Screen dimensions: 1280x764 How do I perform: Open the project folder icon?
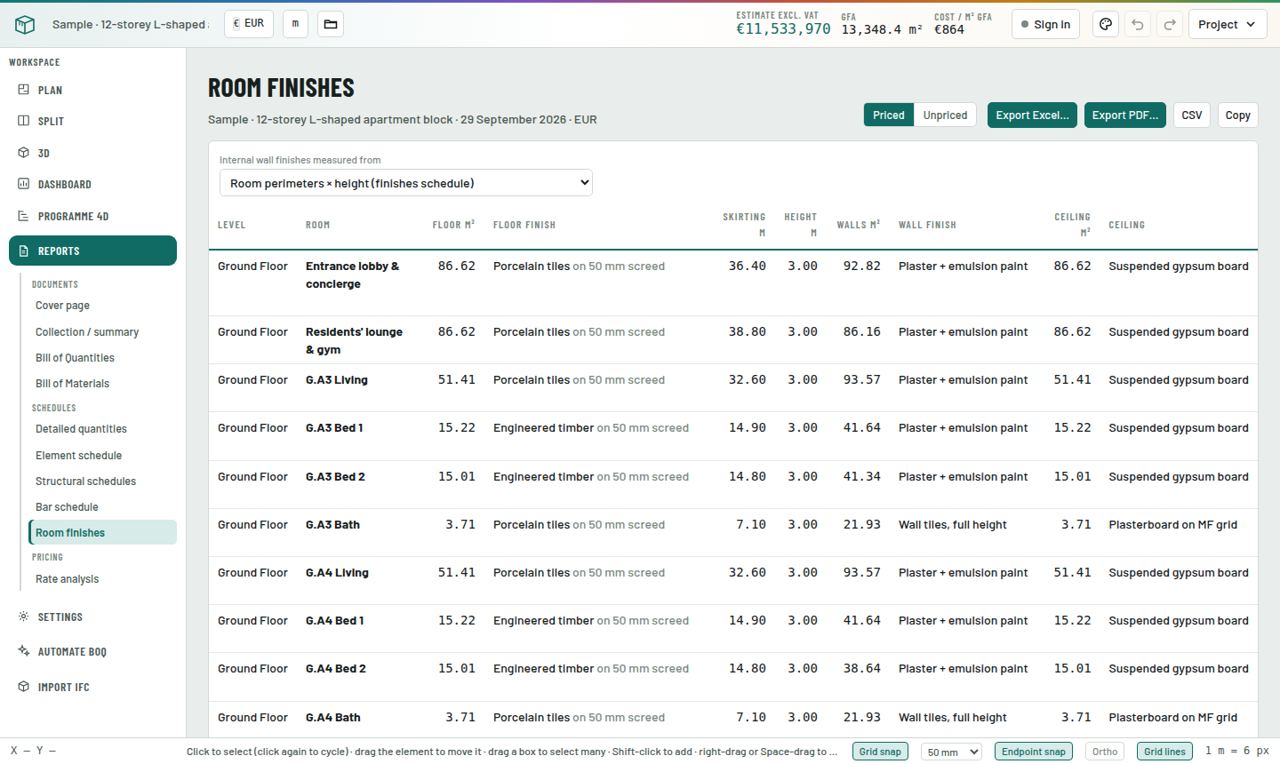331,24
